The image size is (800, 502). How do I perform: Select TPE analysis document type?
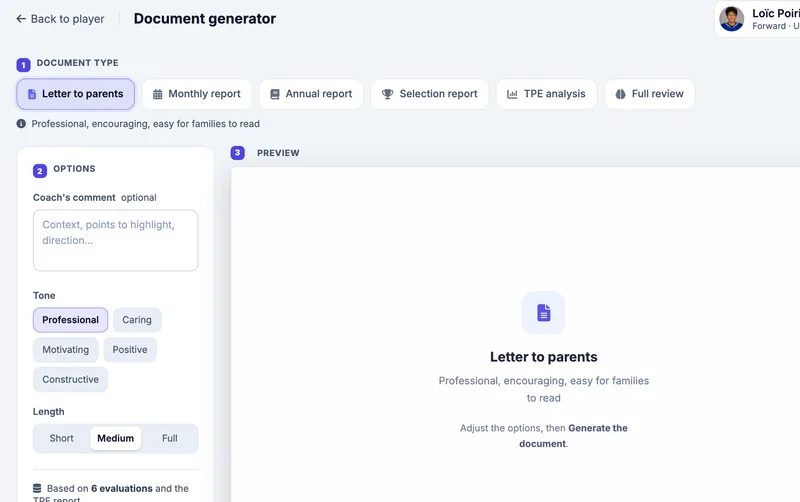pyautogui.click(x=546, y=94)
